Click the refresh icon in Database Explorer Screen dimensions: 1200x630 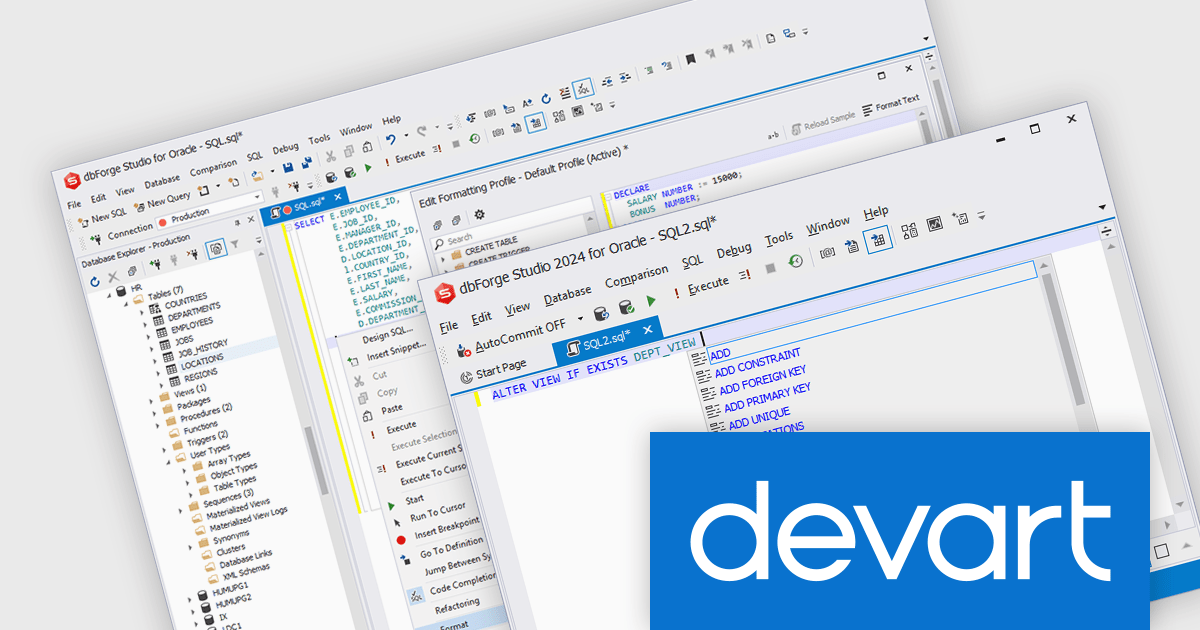(95, 283)
